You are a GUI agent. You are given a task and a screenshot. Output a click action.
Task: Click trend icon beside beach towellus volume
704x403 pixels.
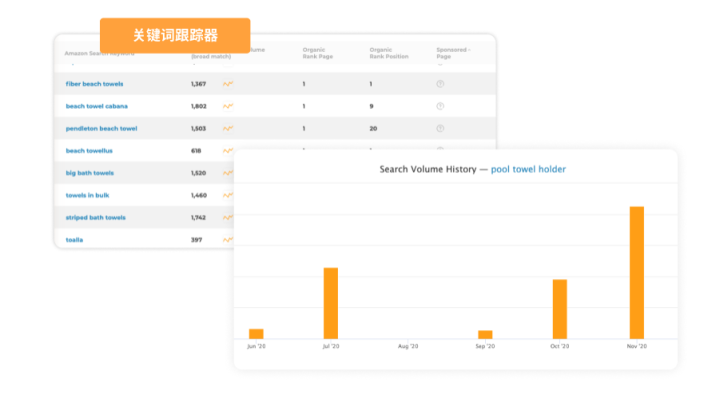pyautogui.click(x=228, y=151)
